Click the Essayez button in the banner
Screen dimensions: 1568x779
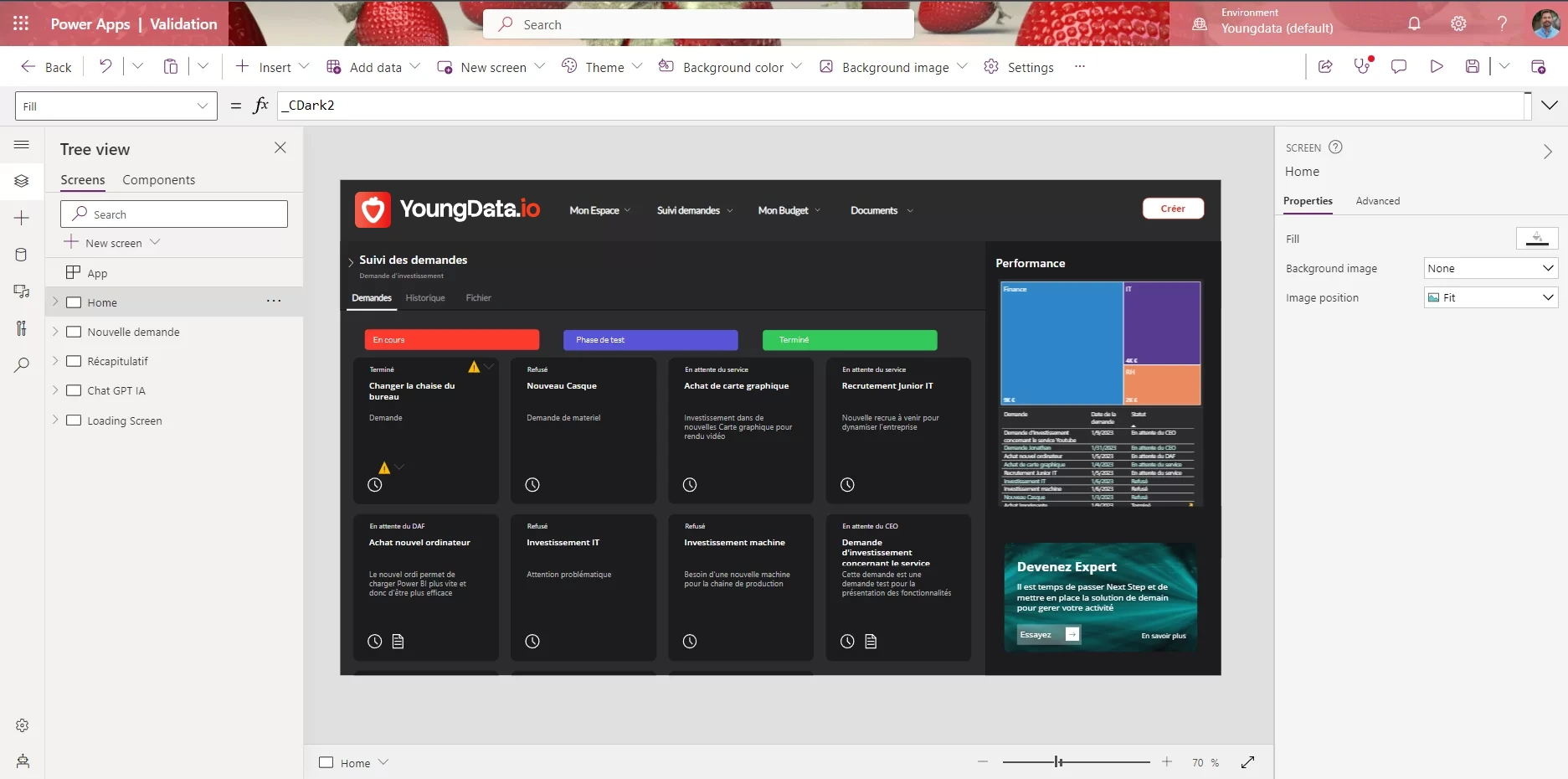(x=1049, y=634)
